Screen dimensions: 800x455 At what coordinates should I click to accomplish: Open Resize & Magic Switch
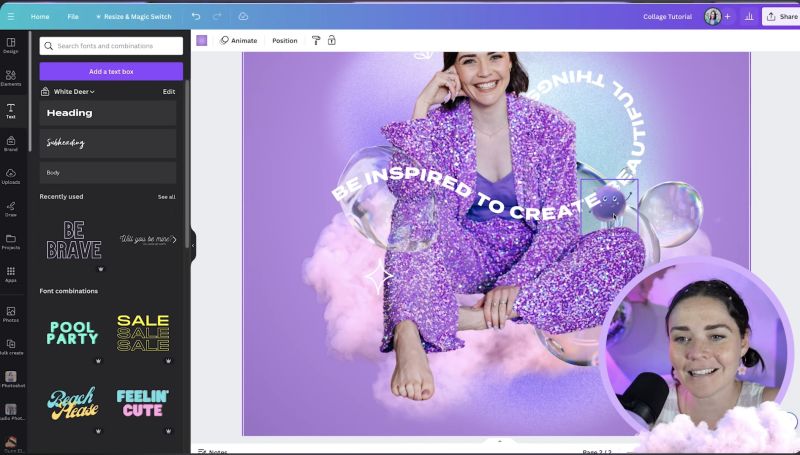coord(134,16)
